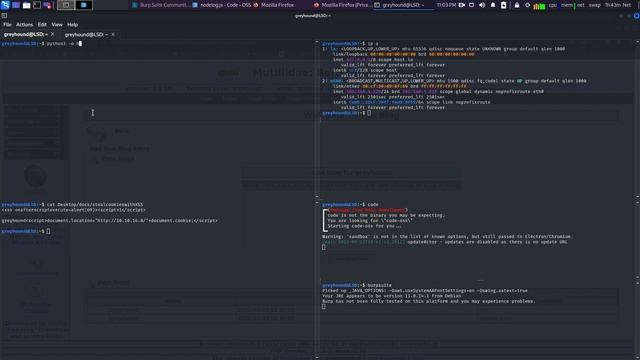Select the second greyhound@LSD terminal tab
Viewport: 640px width, 360px height.
click(x=86, y=34)
